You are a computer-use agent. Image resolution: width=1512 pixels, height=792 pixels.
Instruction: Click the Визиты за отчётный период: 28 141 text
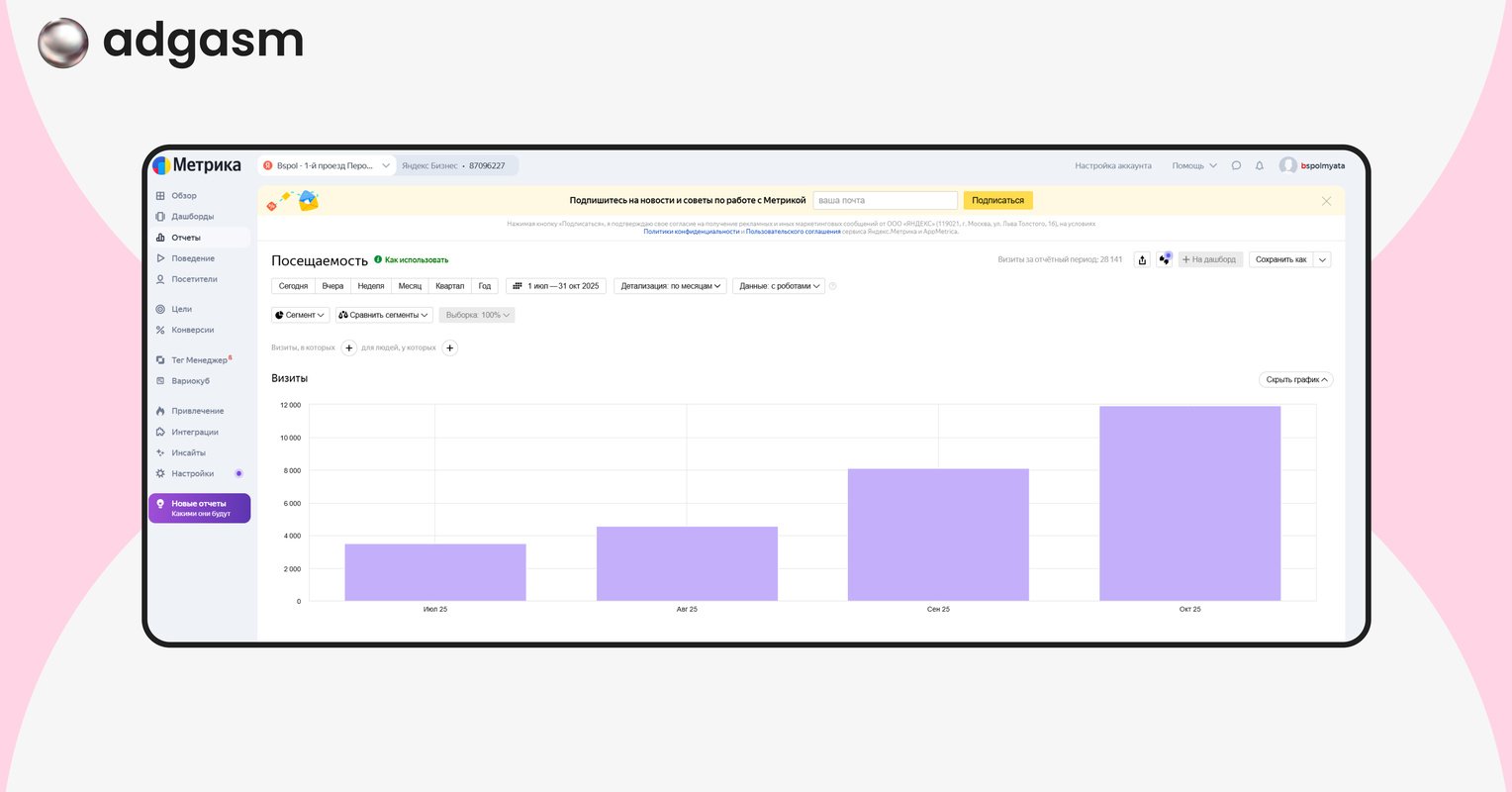point(1060,259)
